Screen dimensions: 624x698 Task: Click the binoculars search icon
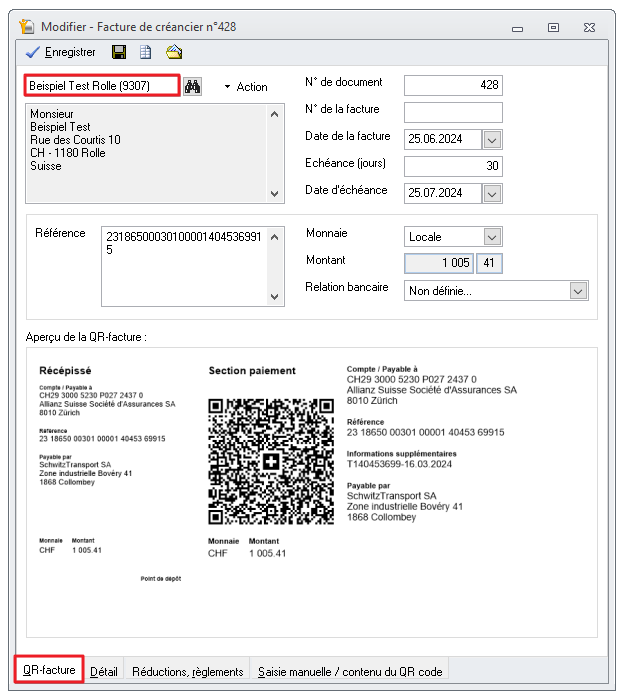pos(193,86)
